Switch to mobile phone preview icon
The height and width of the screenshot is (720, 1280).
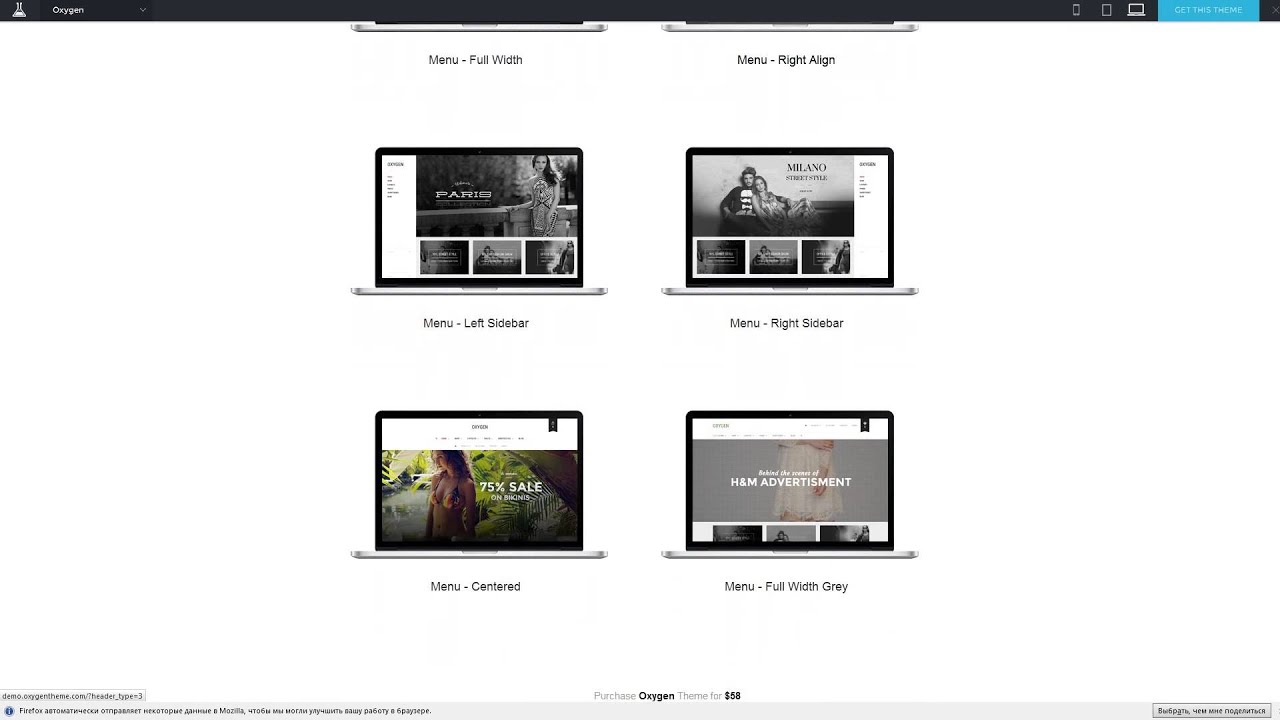click(x=1076, y=10)
